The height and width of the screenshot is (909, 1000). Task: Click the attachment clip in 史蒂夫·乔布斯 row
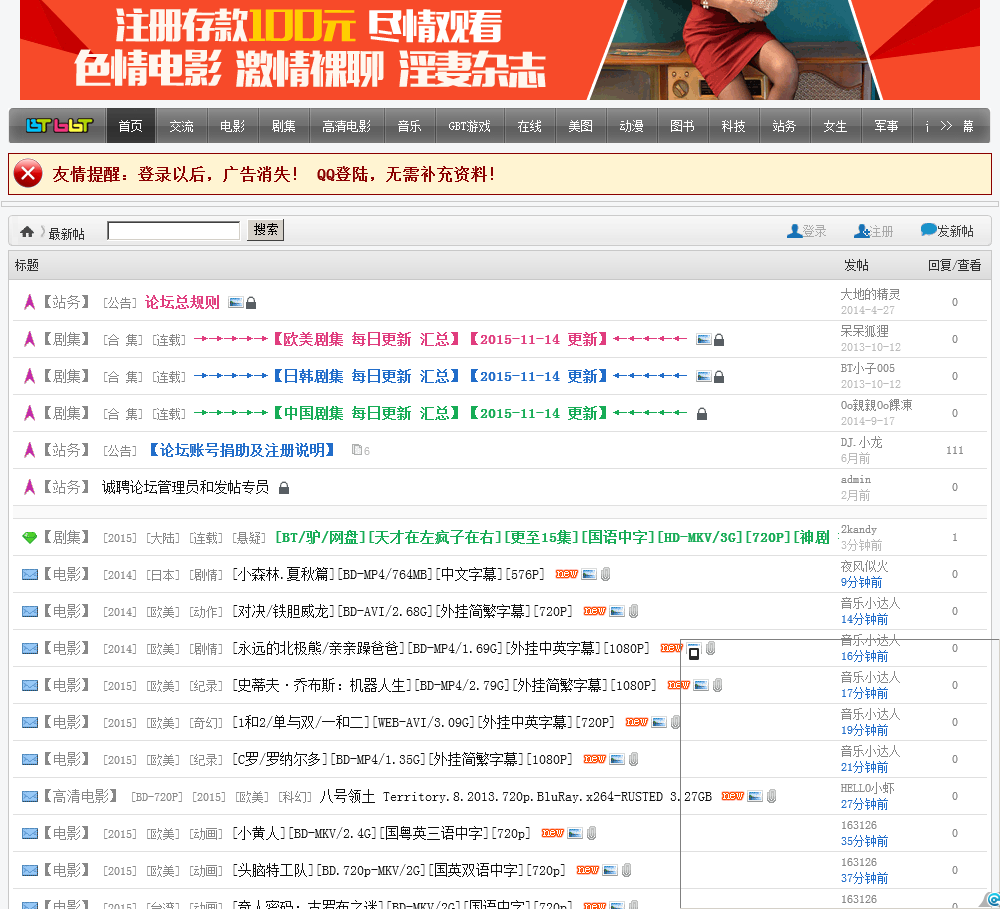[x=717, y=685]
